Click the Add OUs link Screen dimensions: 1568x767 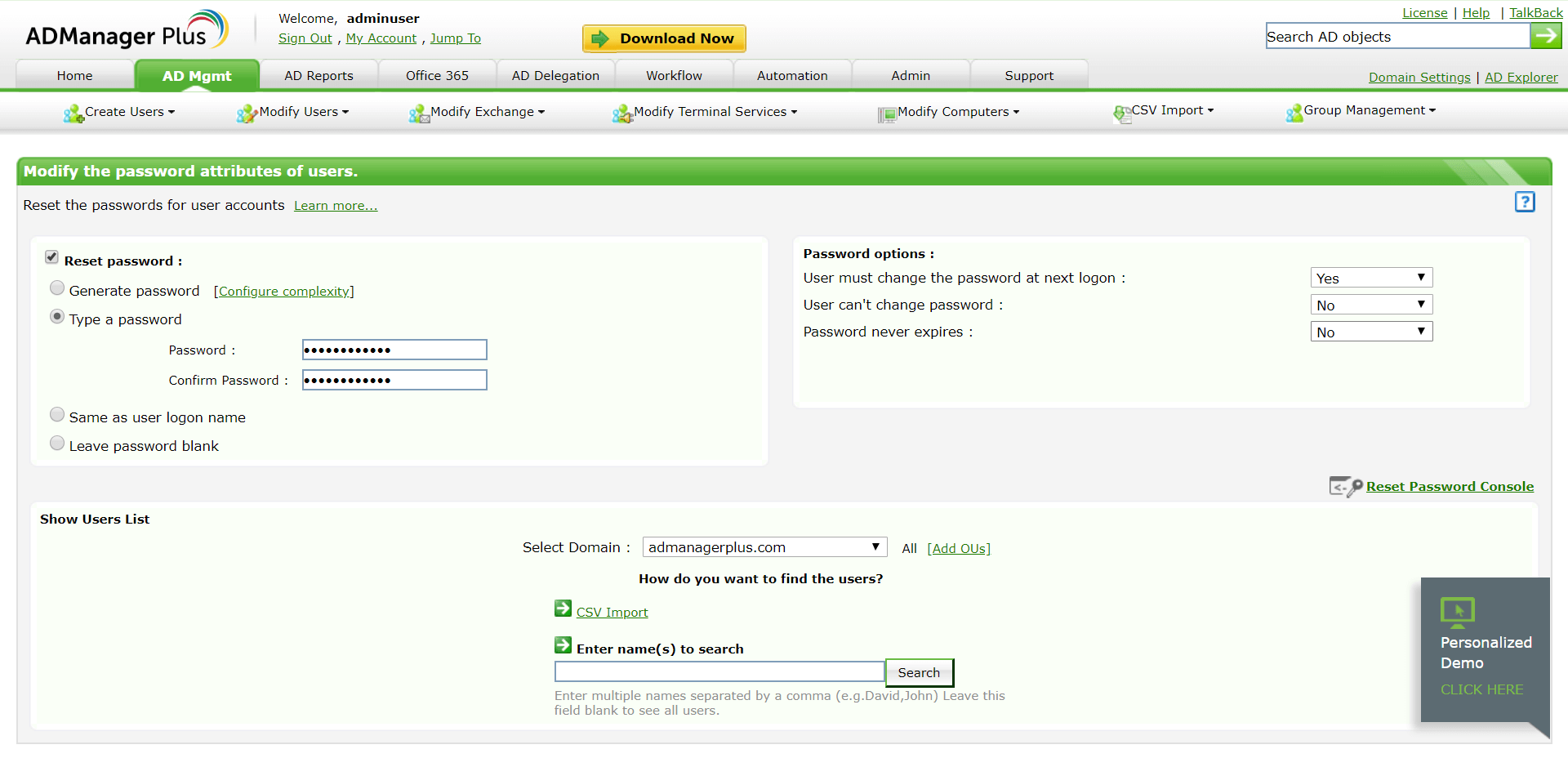coord(959,549)
